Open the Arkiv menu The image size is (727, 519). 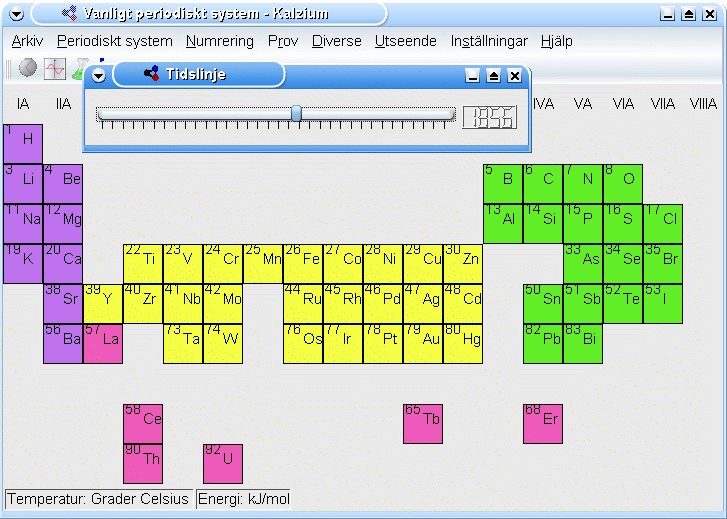point(27,41)
